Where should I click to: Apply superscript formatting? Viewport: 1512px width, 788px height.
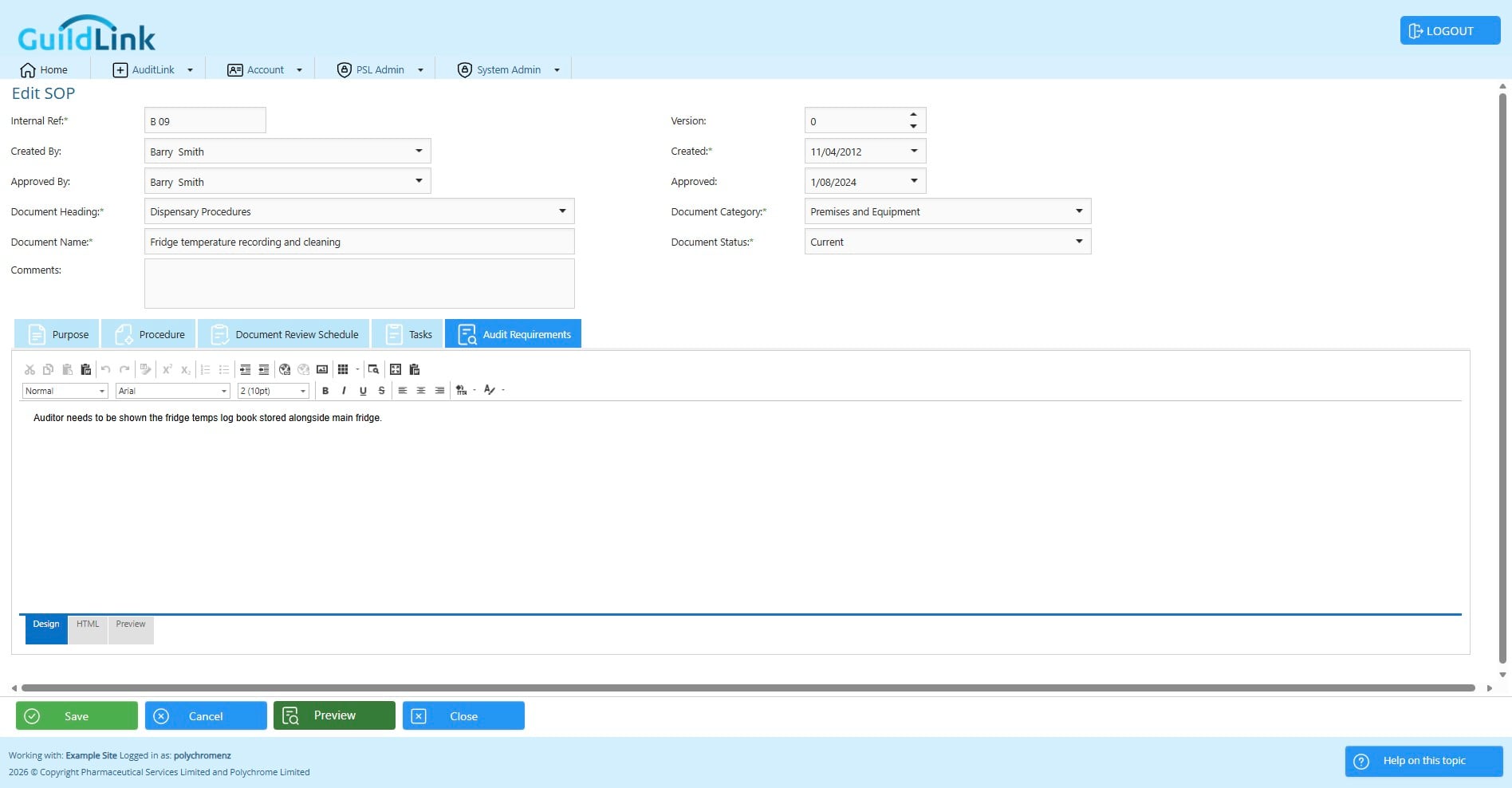pyautogui.click(x=167, y=369)
